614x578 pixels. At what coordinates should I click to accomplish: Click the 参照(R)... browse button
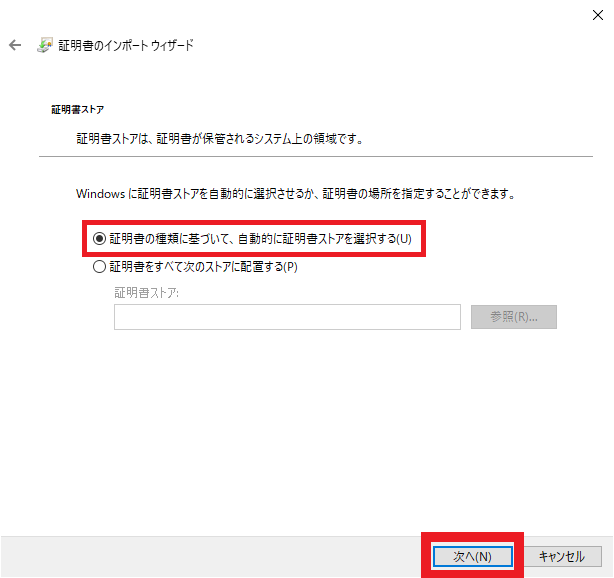click(513, 317)
